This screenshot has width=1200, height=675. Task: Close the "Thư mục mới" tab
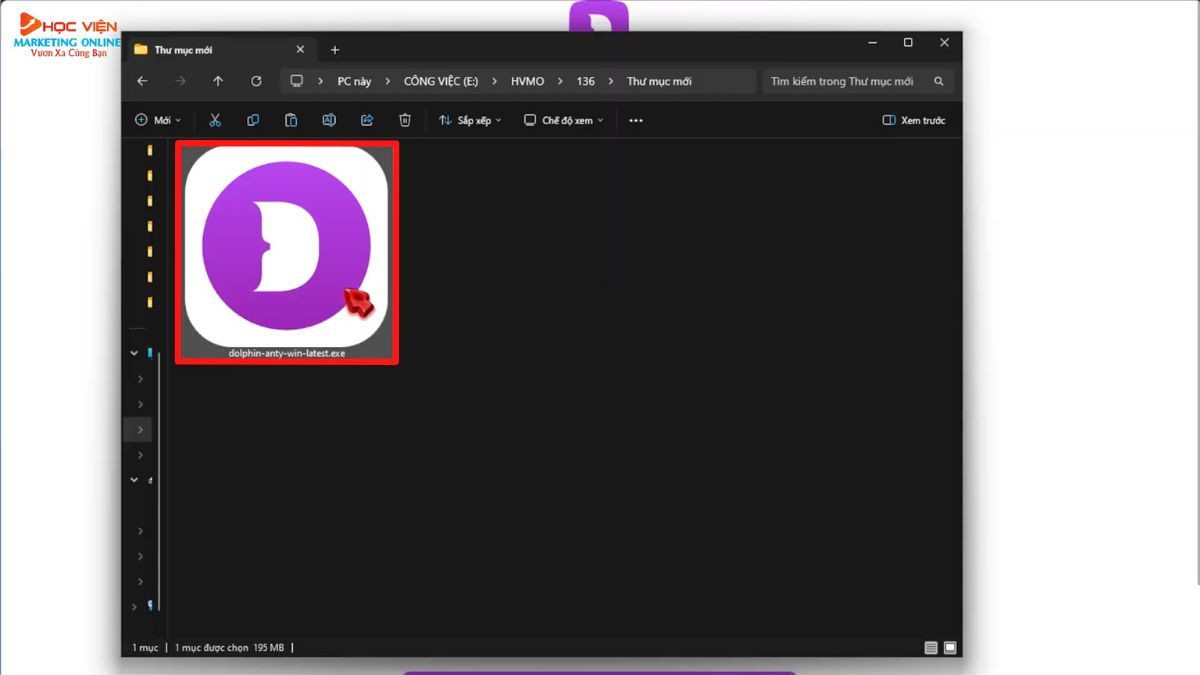pos(300,50)
